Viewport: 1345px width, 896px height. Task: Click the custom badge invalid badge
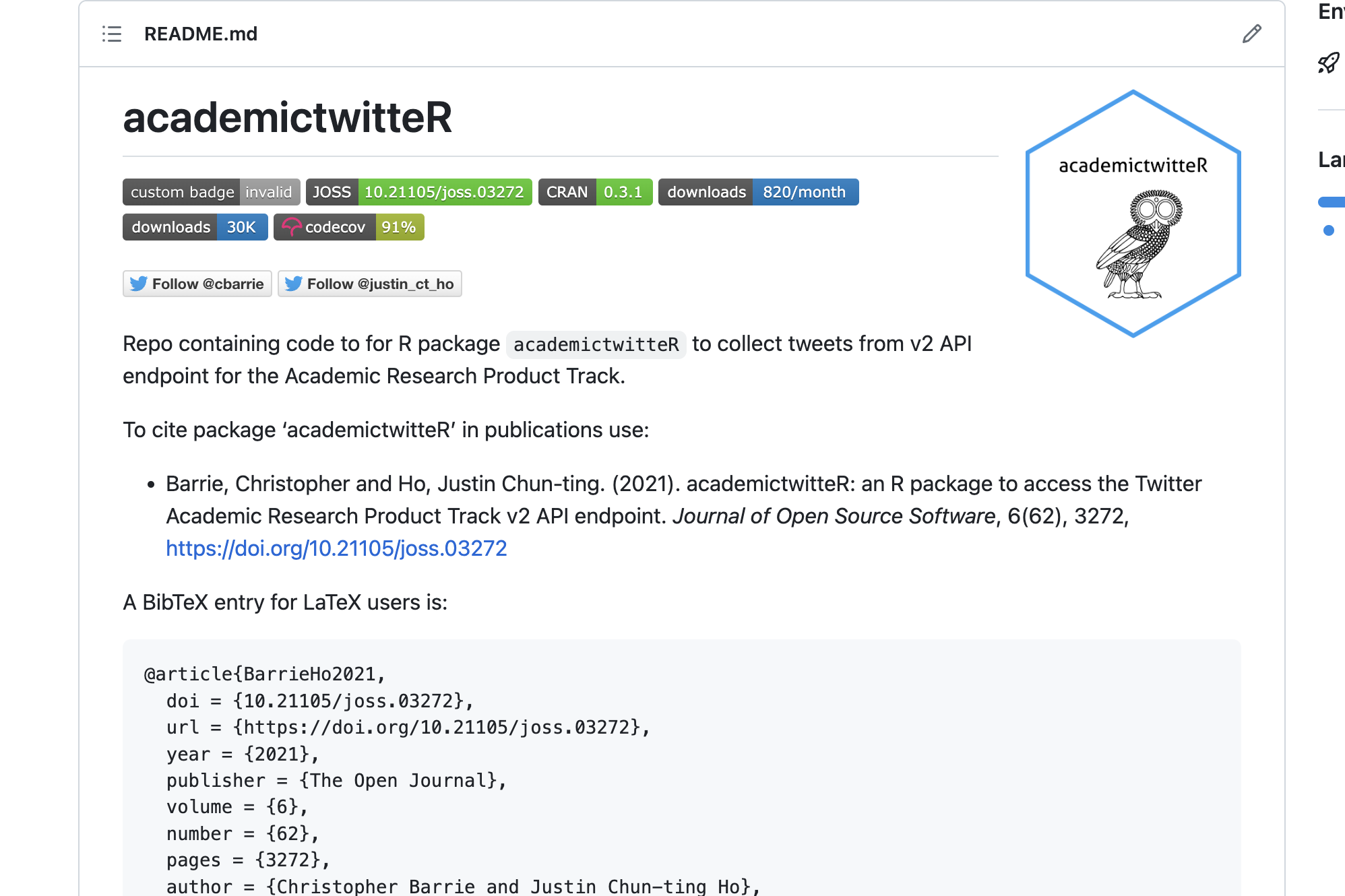(212, 192)
